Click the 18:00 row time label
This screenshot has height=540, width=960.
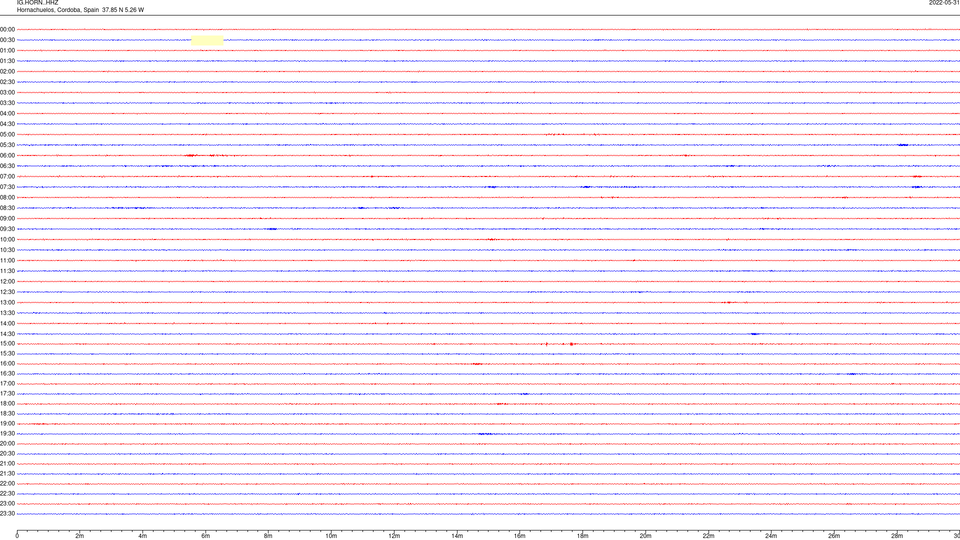(x=7, y=404)
